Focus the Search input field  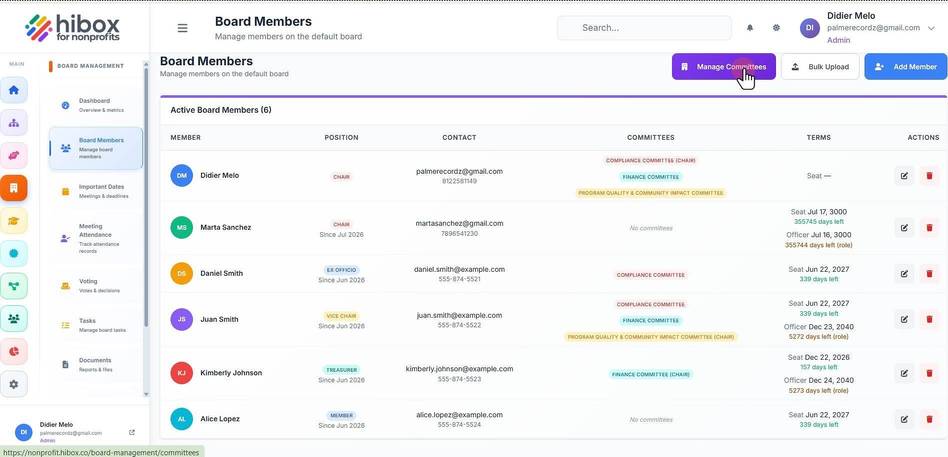644,28
